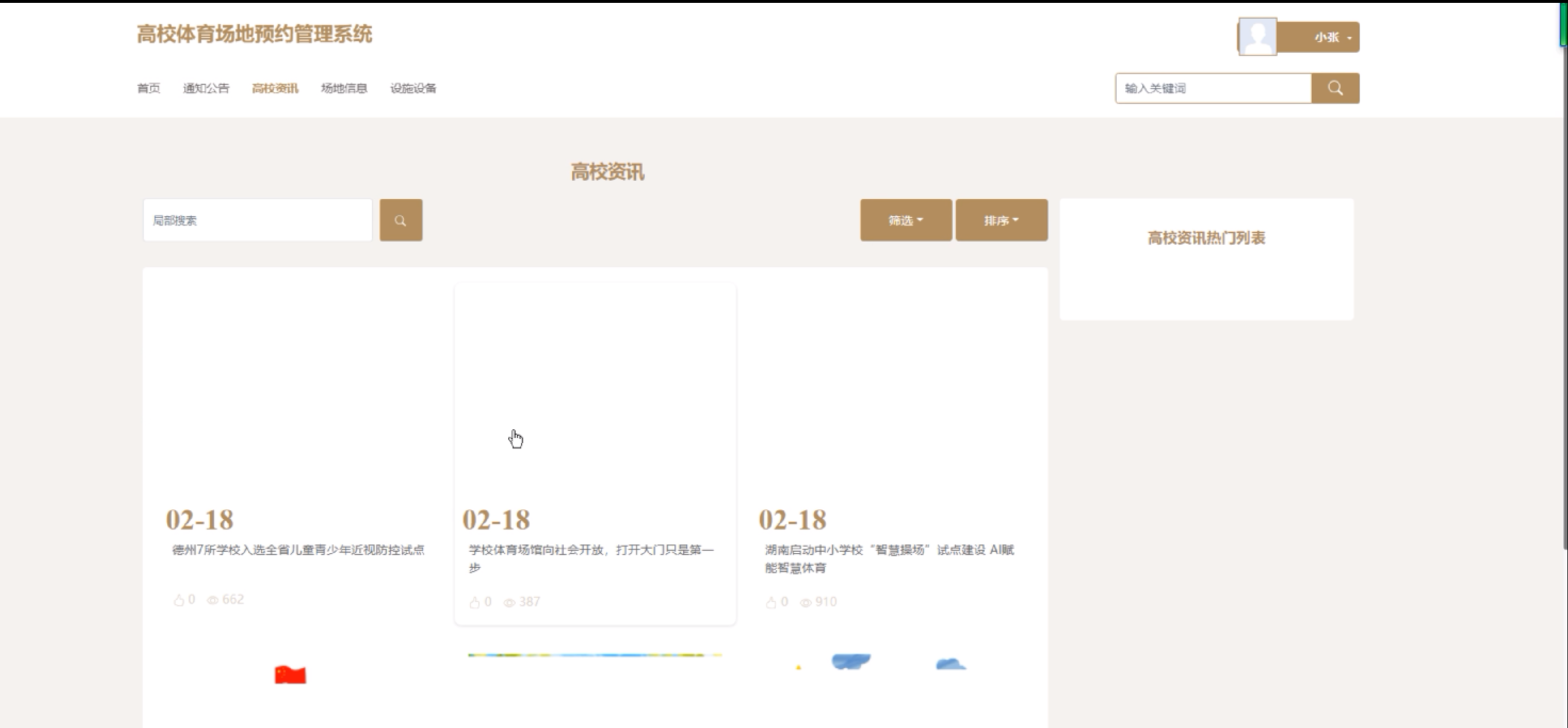Open the 筛选 filter dropdown
This screenshot has width=1568, height=728.
tap(905, 220)
